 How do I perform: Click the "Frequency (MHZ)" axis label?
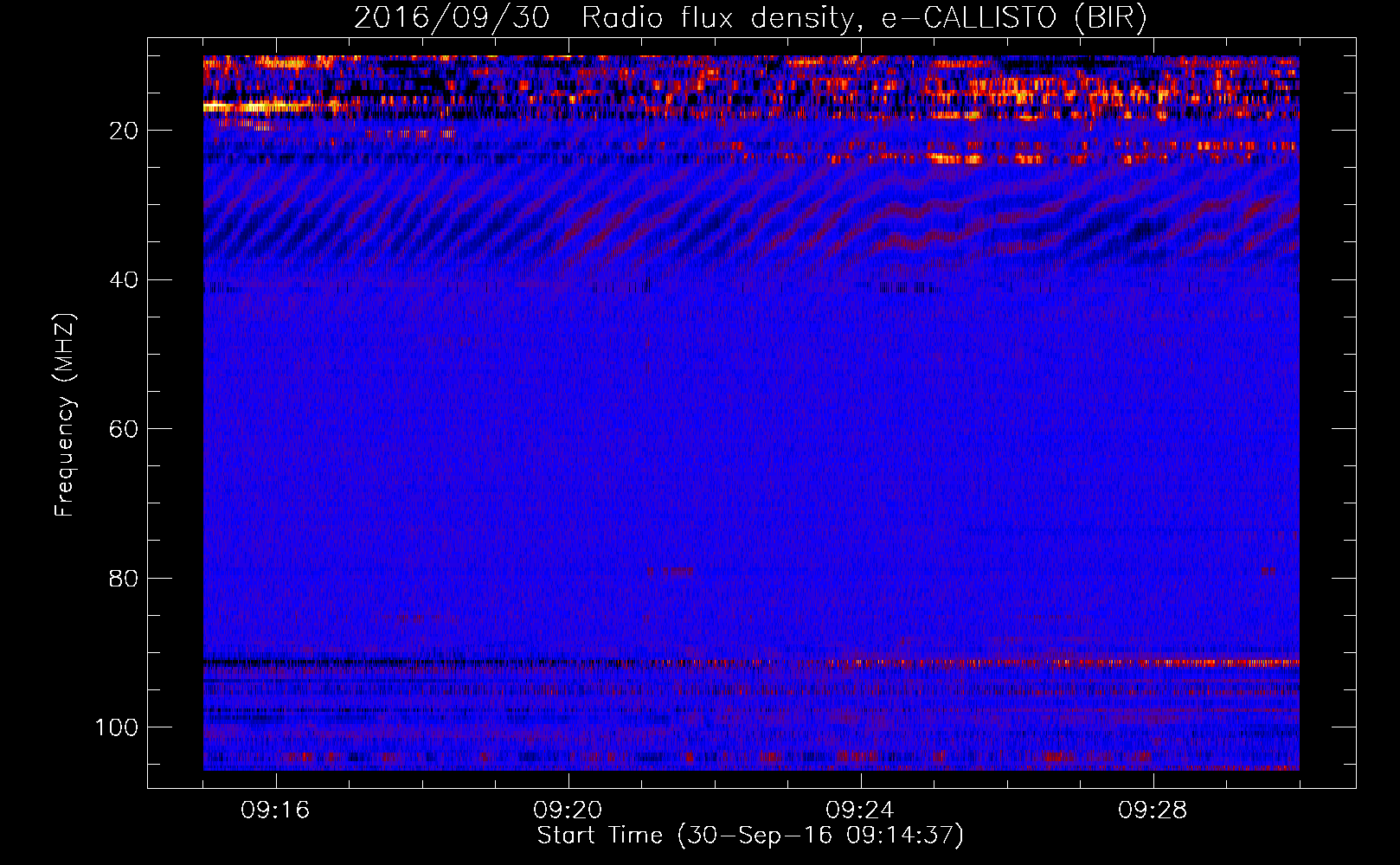tap(66, 415)
